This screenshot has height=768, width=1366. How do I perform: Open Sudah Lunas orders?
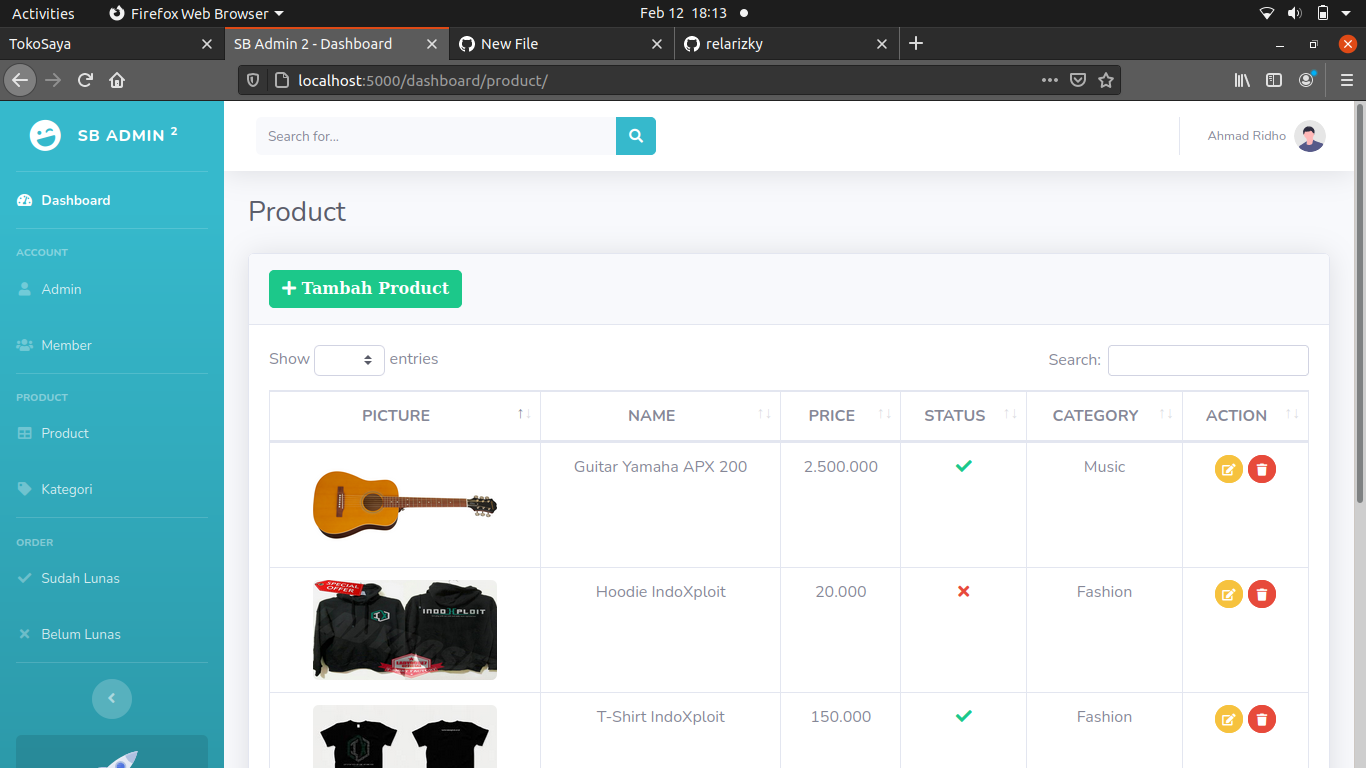pyautogui.click(x=112, y=578)
